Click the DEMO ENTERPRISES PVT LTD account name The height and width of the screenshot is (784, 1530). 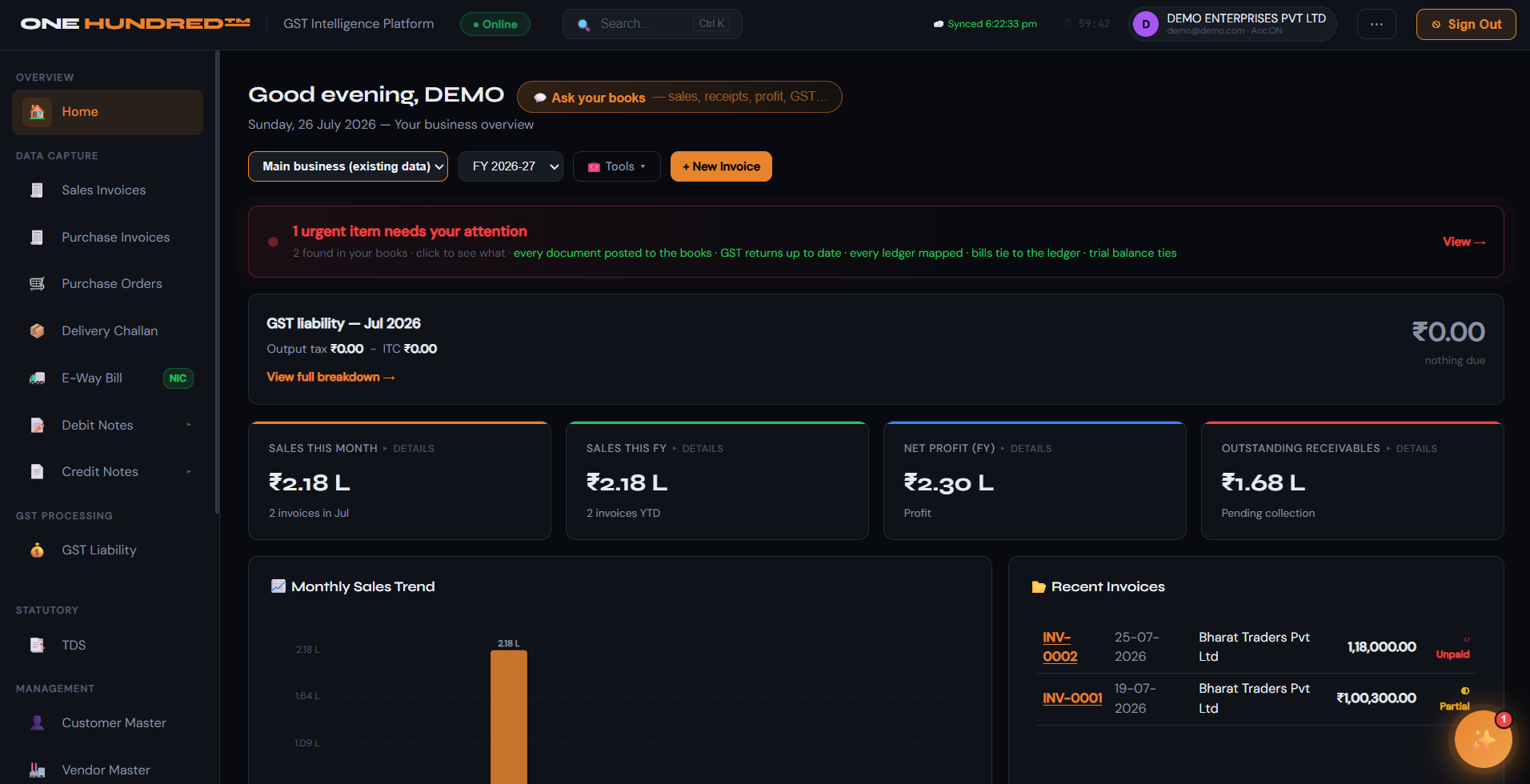(x=1246, y=18)
